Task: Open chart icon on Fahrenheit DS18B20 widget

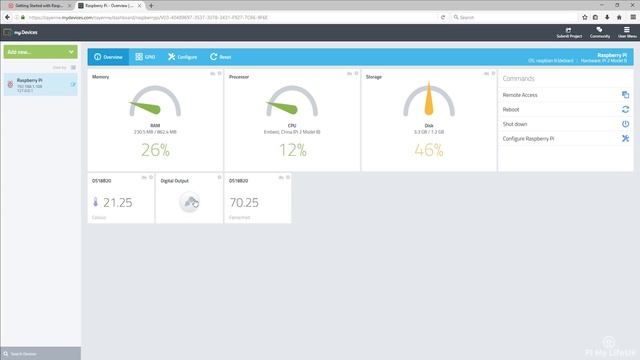Action: [x=281, y=178]
